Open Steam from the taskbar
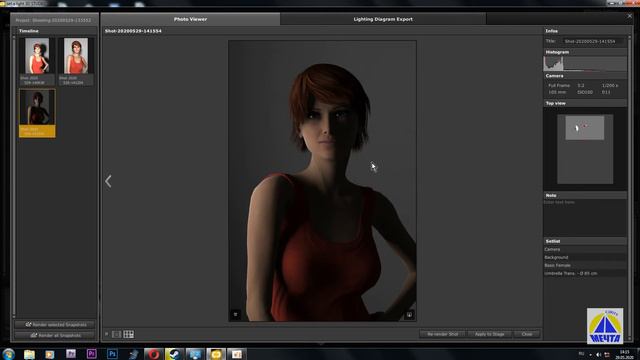This screenshot has width=640, height=360. click(174, 354)
